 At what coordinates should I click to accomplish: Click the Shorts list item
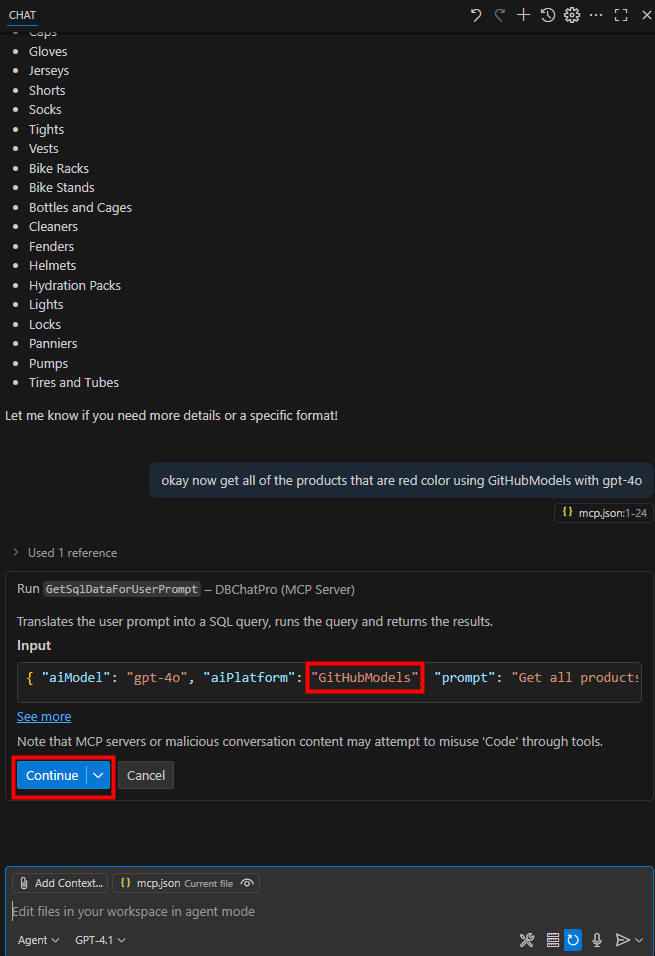point(47,91)
